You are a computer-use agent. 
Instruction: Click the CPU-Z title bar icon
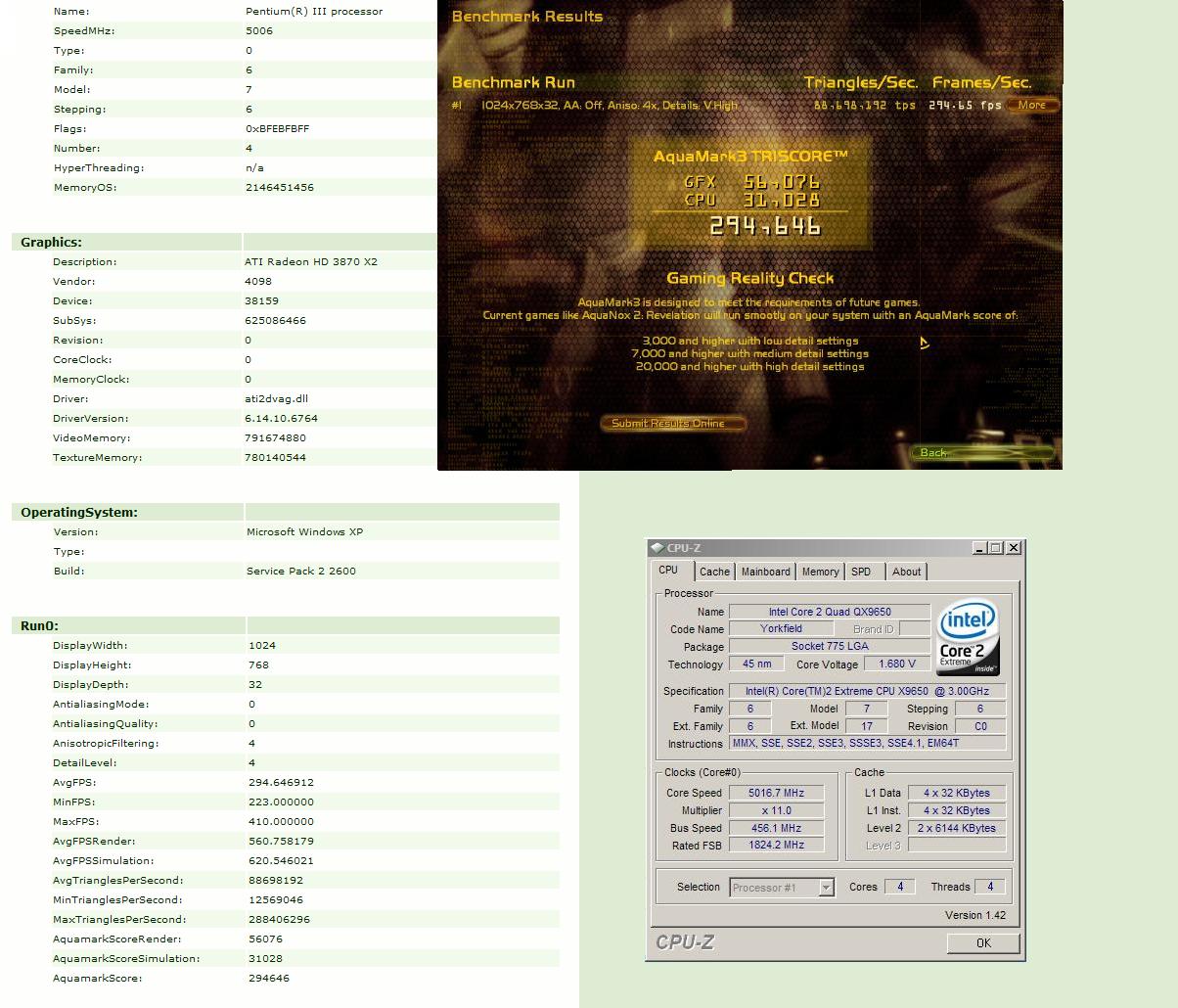click(657, 548)
